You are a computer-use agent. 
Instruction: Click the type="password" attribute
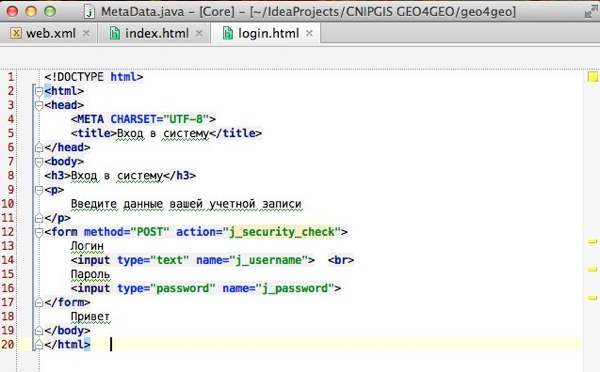166,288
